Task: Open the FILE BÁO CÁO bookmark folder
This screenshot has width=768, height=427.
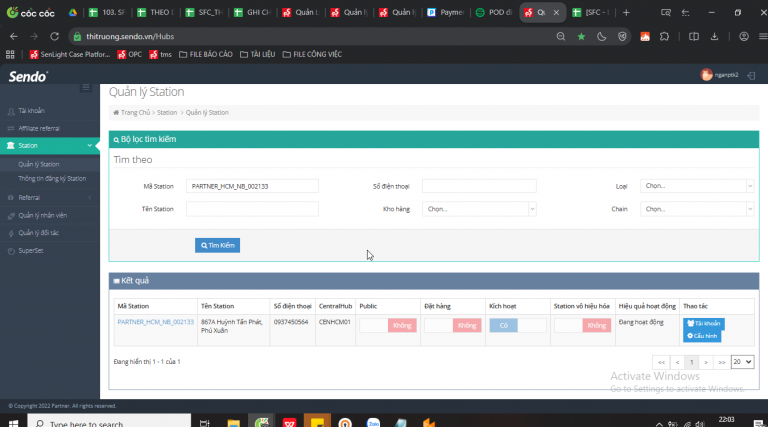Action: click(206, 54)
